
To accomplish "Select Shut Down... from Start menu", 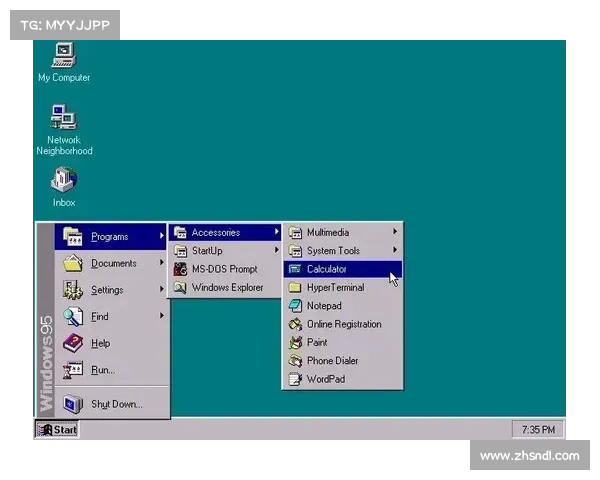I will tap(111, 404).
